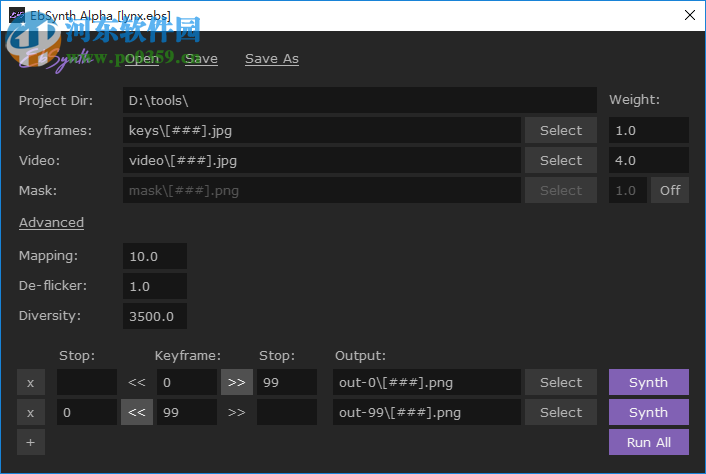Click the Keyframes path input field
This screenshot has width=706, height=474.
click(322, 131)
